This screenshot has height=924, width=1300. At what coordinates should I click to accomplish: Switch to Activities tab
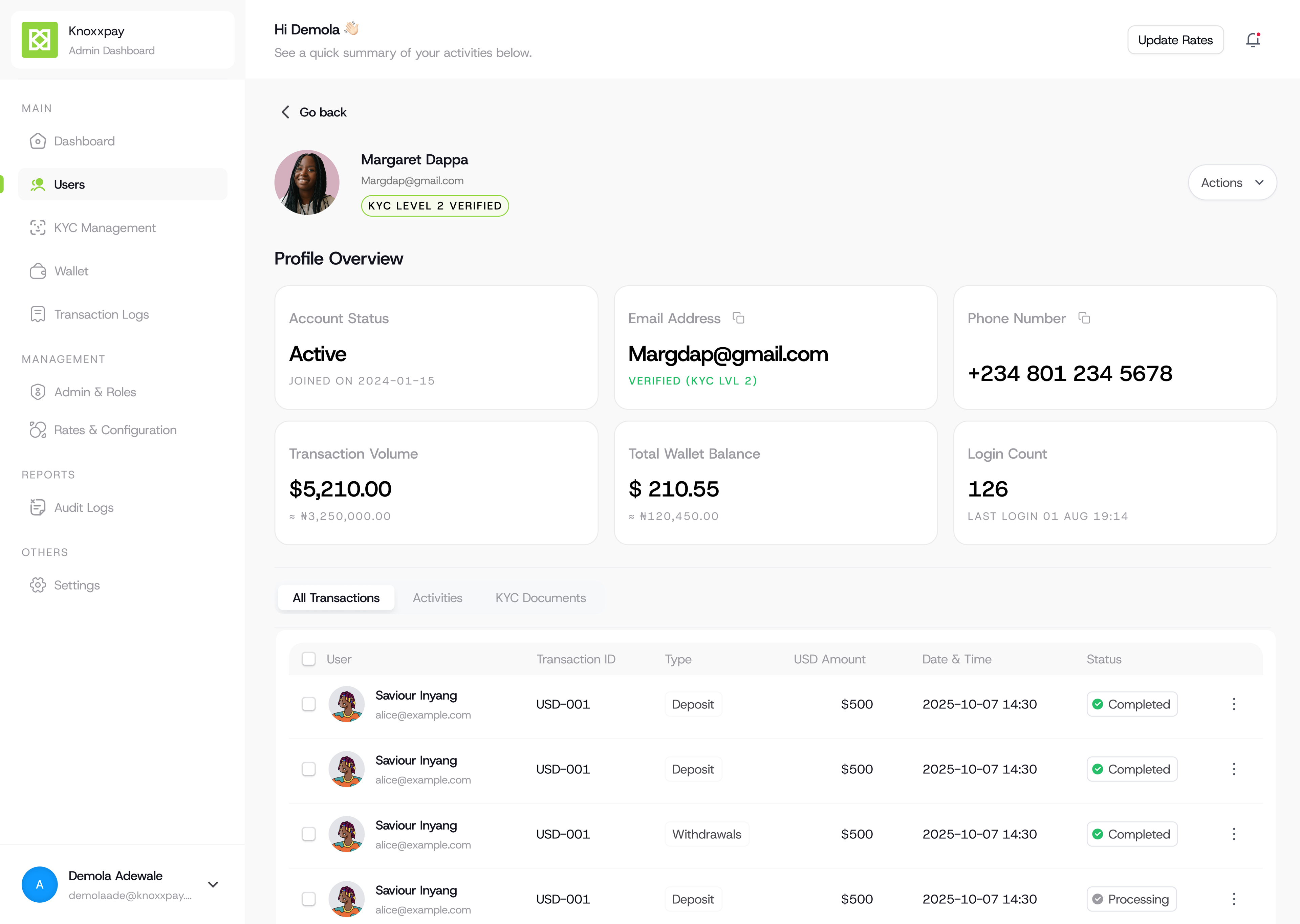[x=437, y=598]
